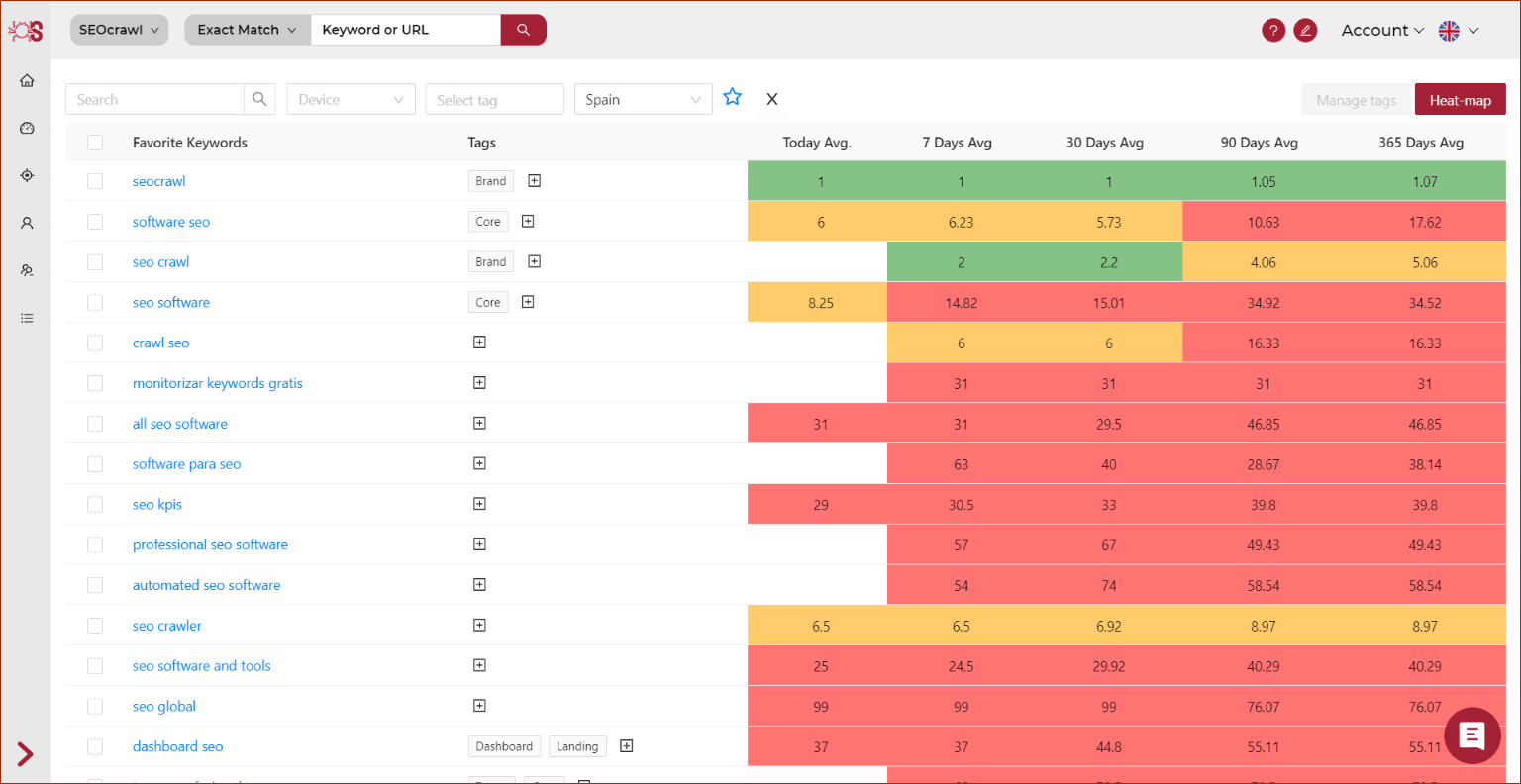
Task: Open the Exact Match dropdown
Action: click(x=247, y=30)
